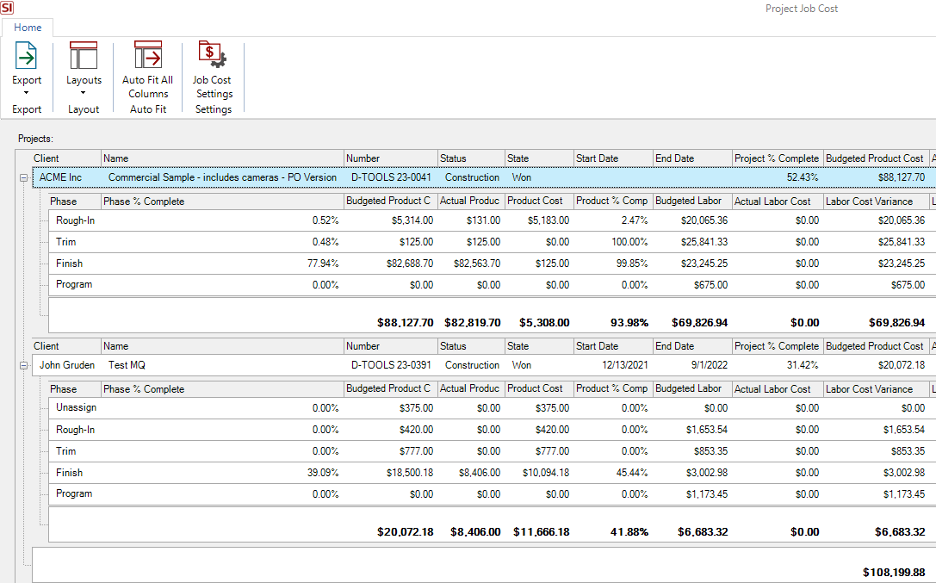Sort by the top Name column header

(223, 158)
